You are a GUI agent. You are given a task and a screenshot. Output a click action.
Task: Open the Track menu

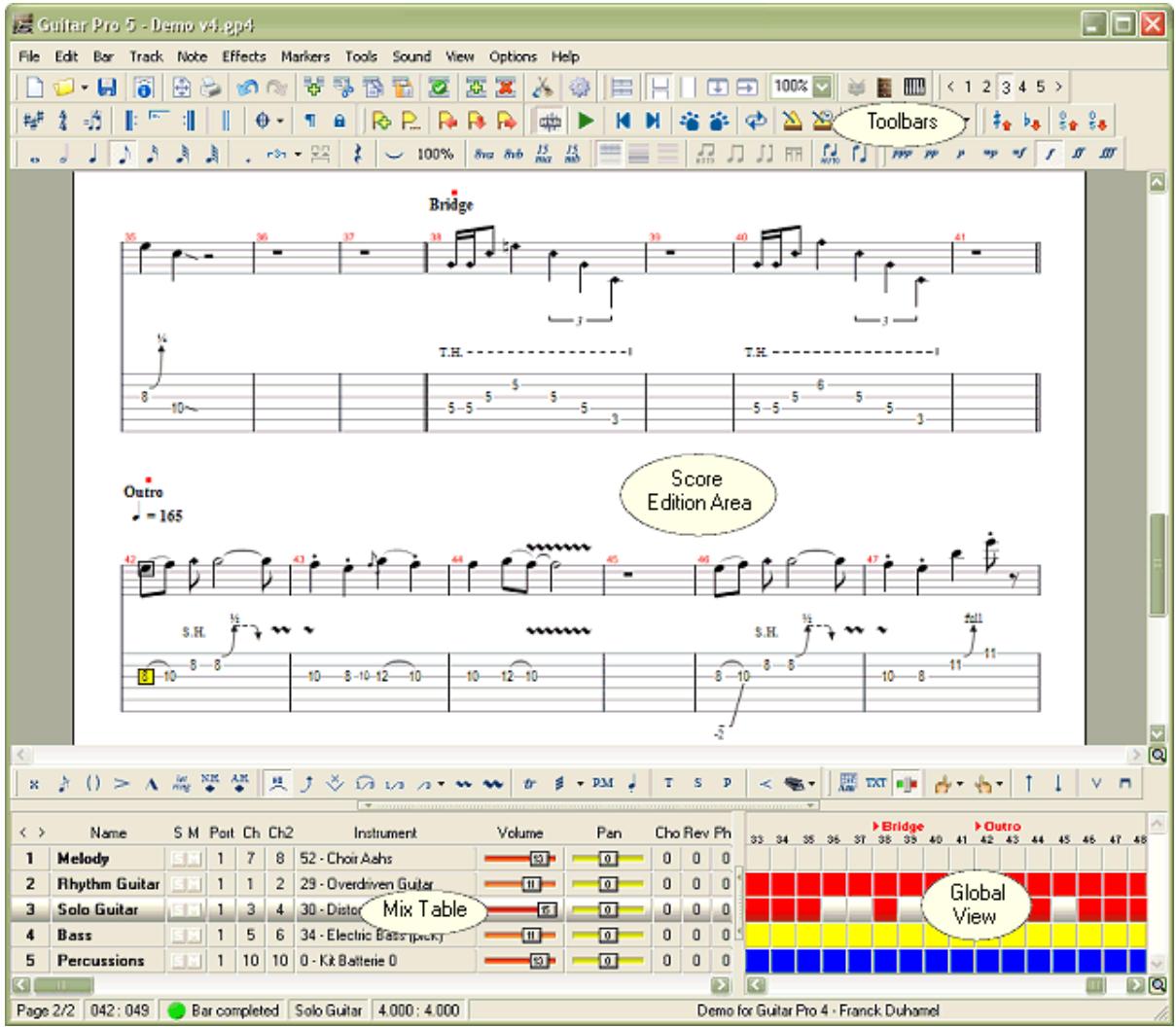click(146, 56)
